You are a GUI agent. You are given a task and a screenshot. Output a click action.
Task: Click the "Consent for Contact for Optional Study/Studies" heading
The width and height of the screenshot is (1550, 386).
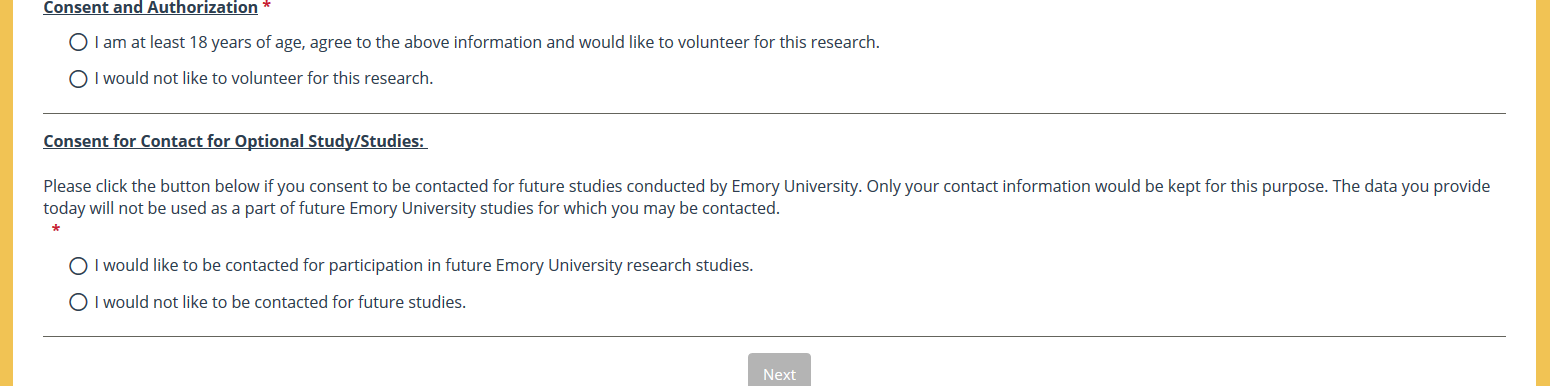pyautogui.click(x=235, y=142)
